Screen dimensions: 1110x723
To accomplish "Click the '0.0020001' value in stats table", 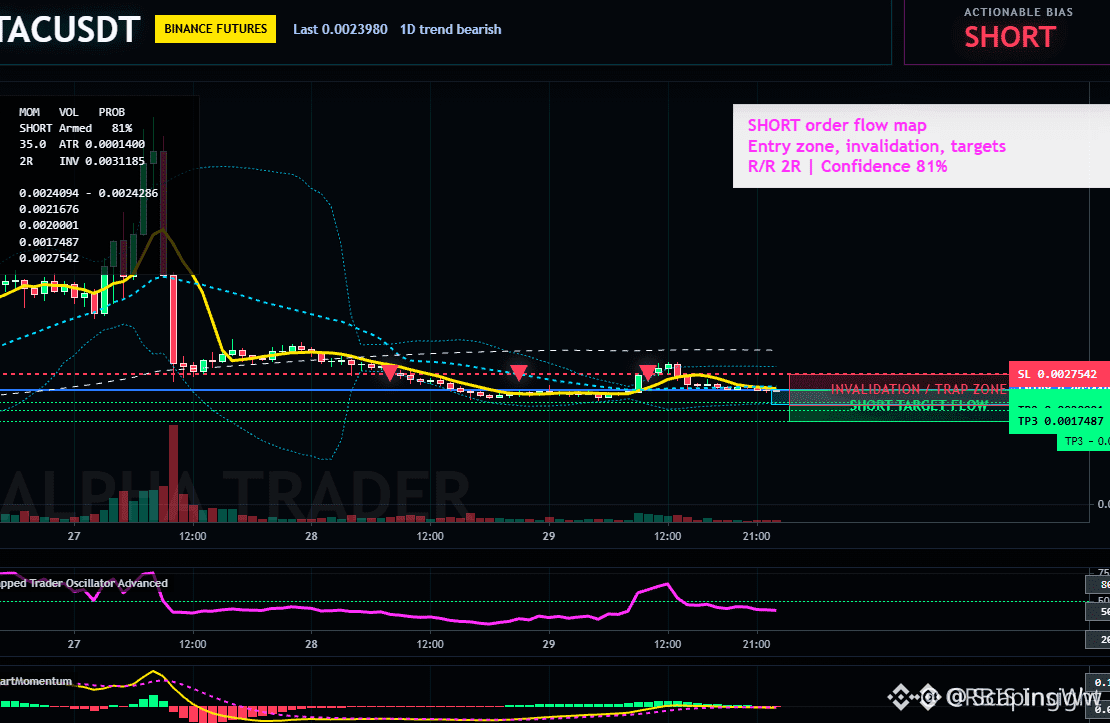I will coord(49,225).
